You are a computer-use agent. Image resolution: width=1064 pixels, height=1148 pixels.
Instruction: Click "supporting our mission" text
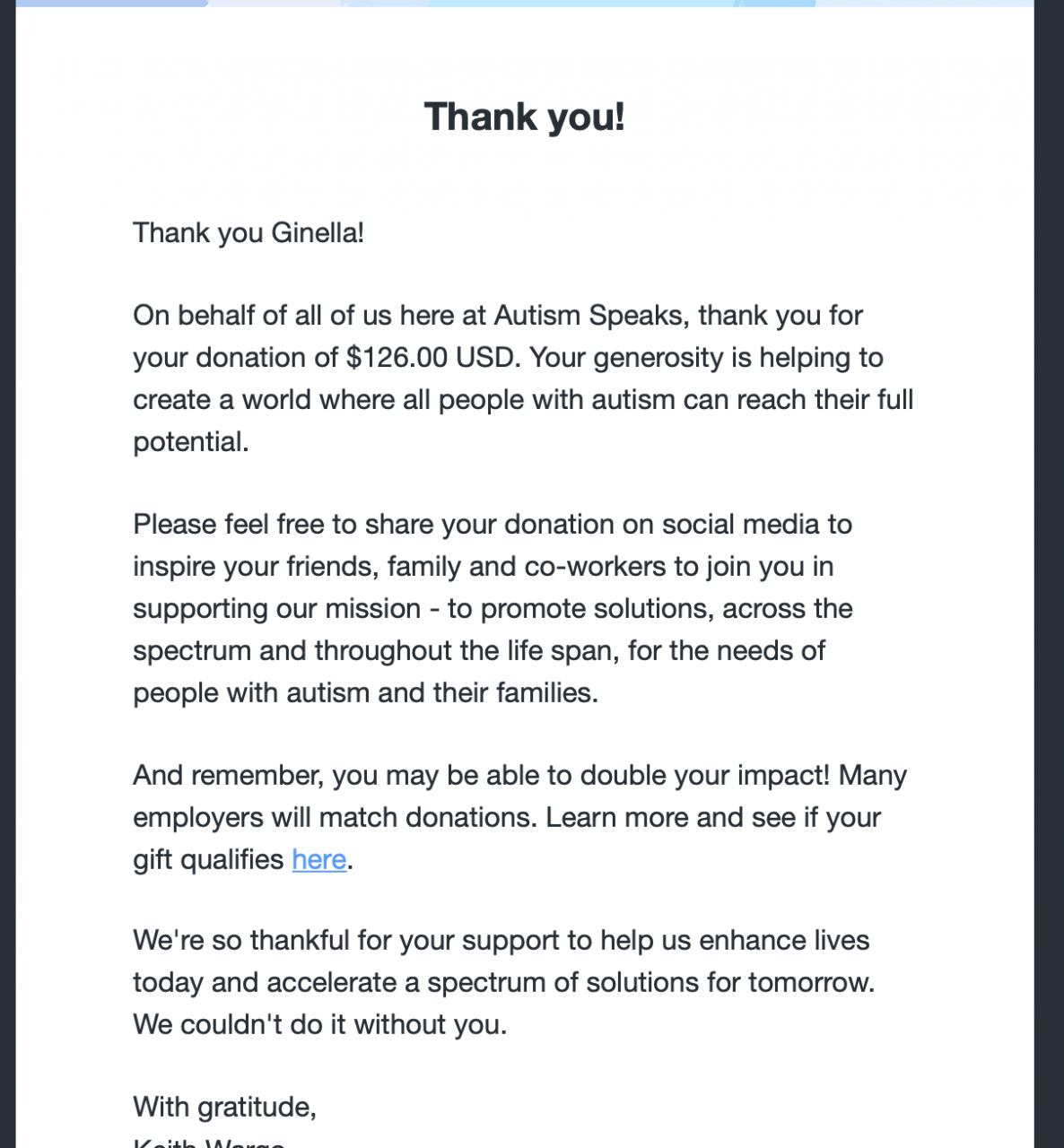click(x=276, y=609)
